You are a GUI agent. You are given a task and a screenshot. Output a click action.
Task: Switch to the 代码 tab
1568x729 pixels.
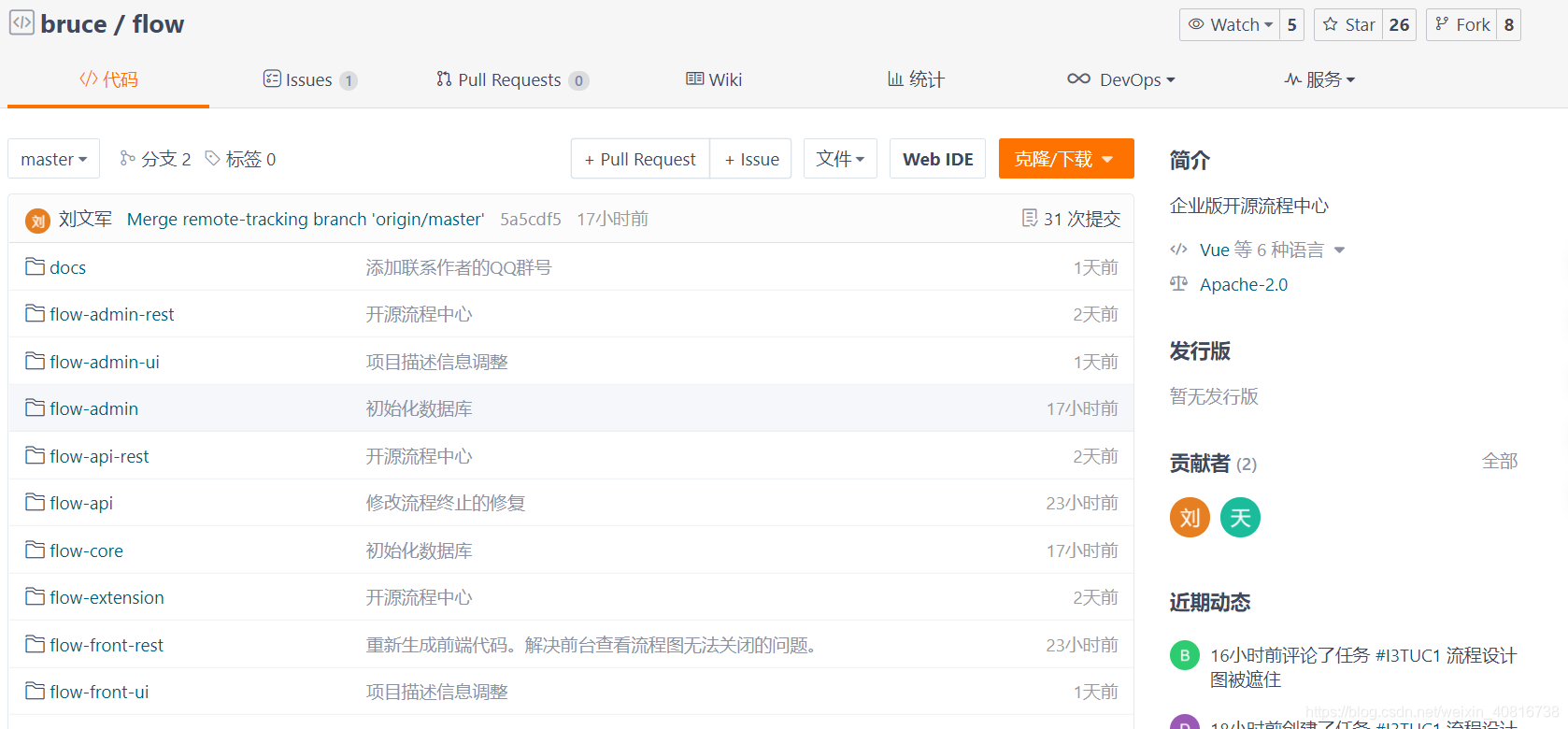tap(108, 79)
